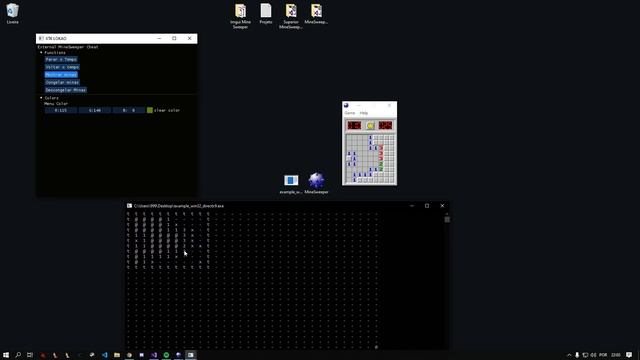Open the Help menu in Minesweeper
The image size is (640, 360).
tap(364, 113)
